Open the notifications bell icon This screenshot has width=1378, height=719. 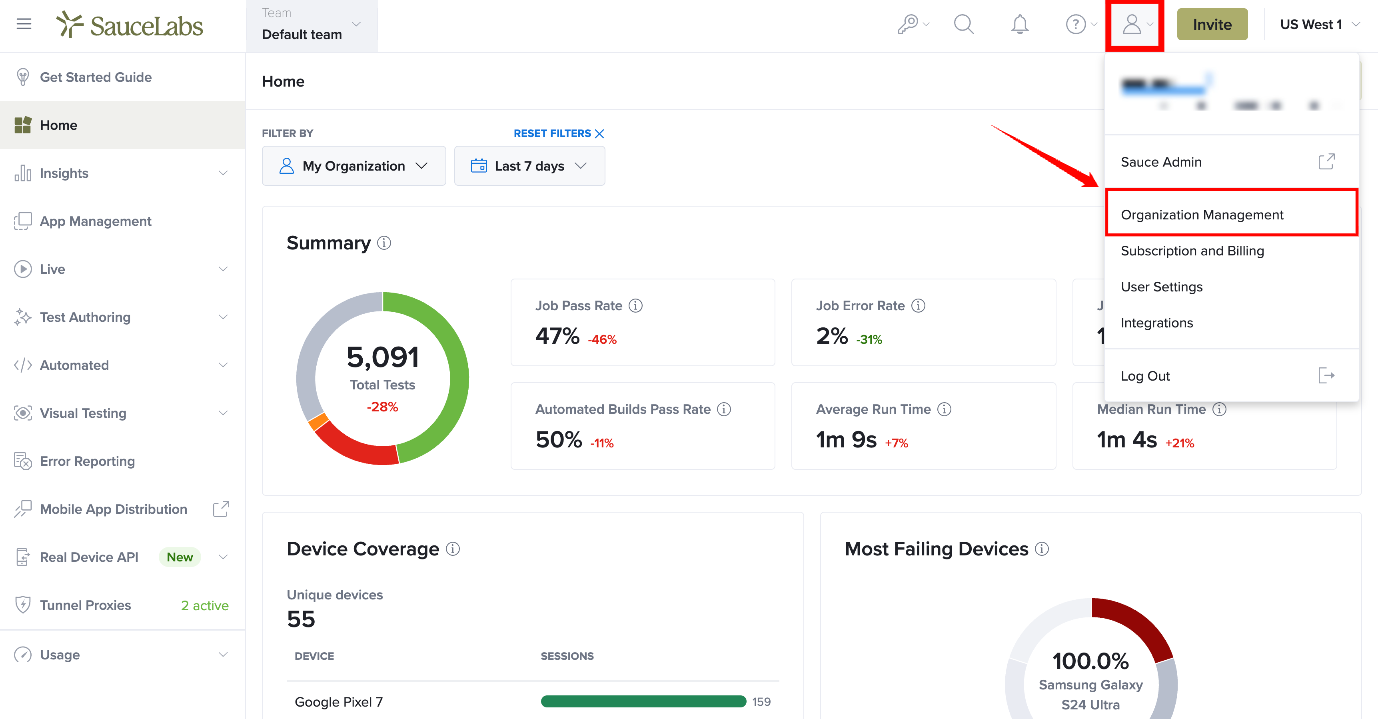tap(1020, 25)
